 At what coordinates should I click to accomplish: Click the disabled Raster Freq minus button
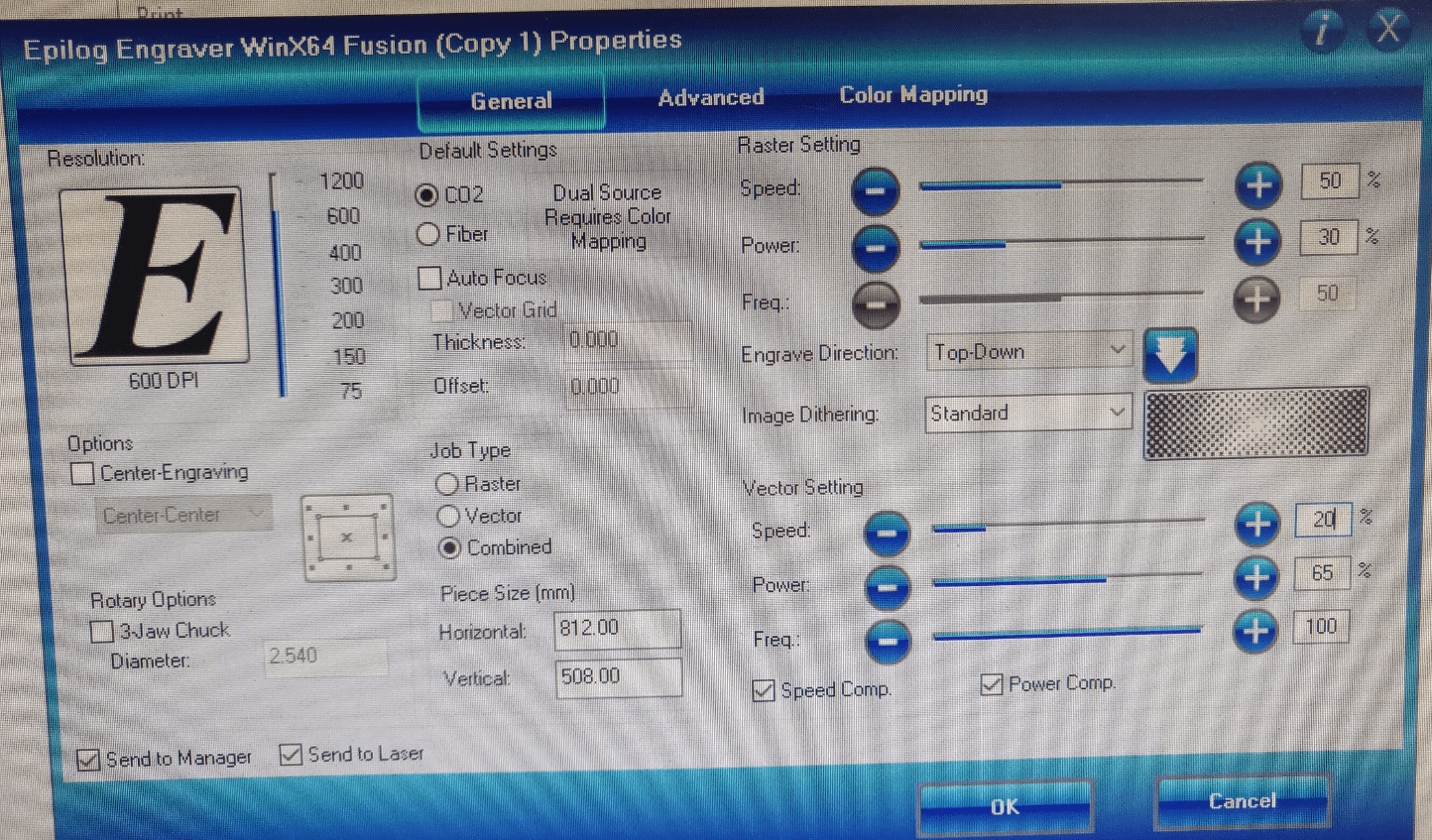point(876,304)
